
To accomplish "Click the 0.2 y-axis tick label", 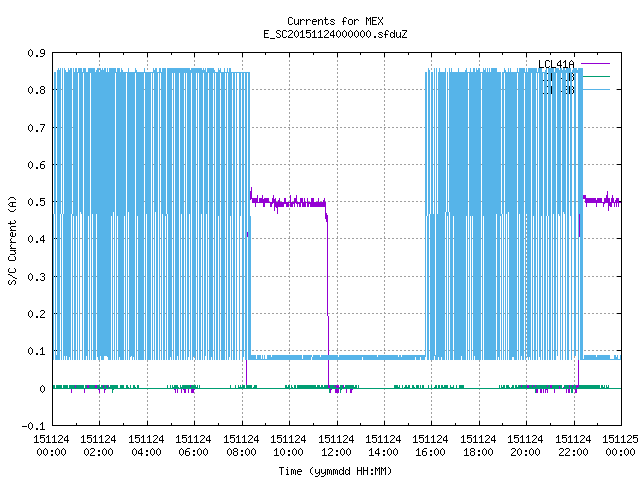I will coord(36,314).
